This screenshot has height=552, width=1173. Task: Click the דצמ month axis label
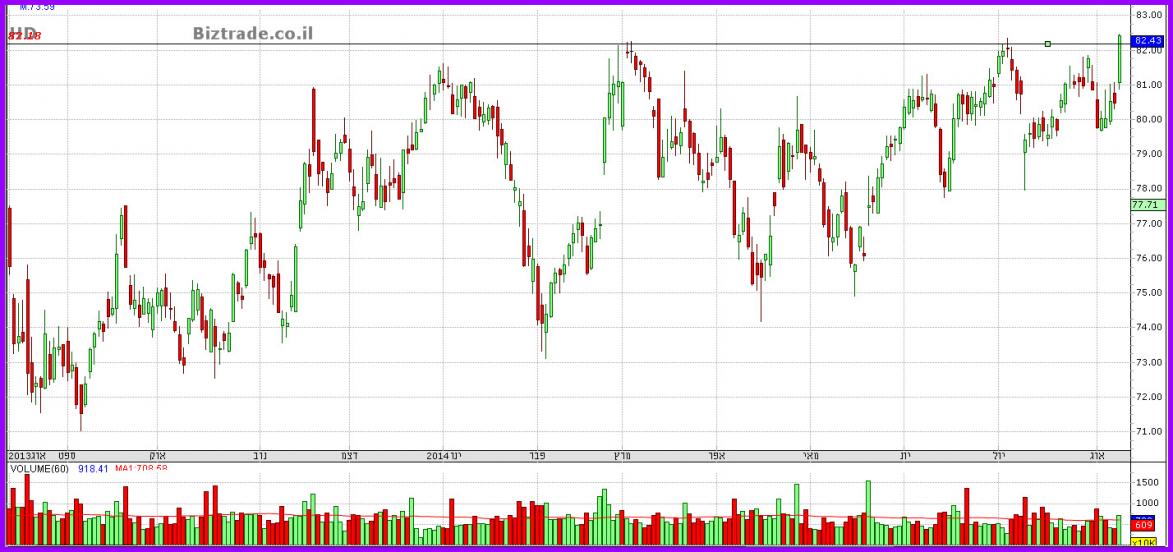point(350,454)
